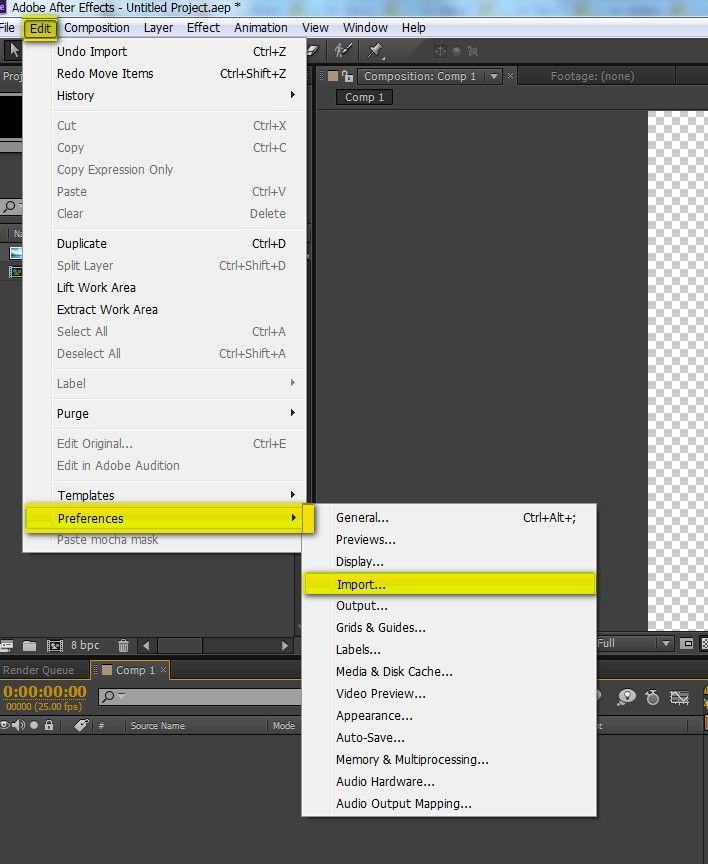
Task: Open the Animation menu
Action: [x=261, y=28]
